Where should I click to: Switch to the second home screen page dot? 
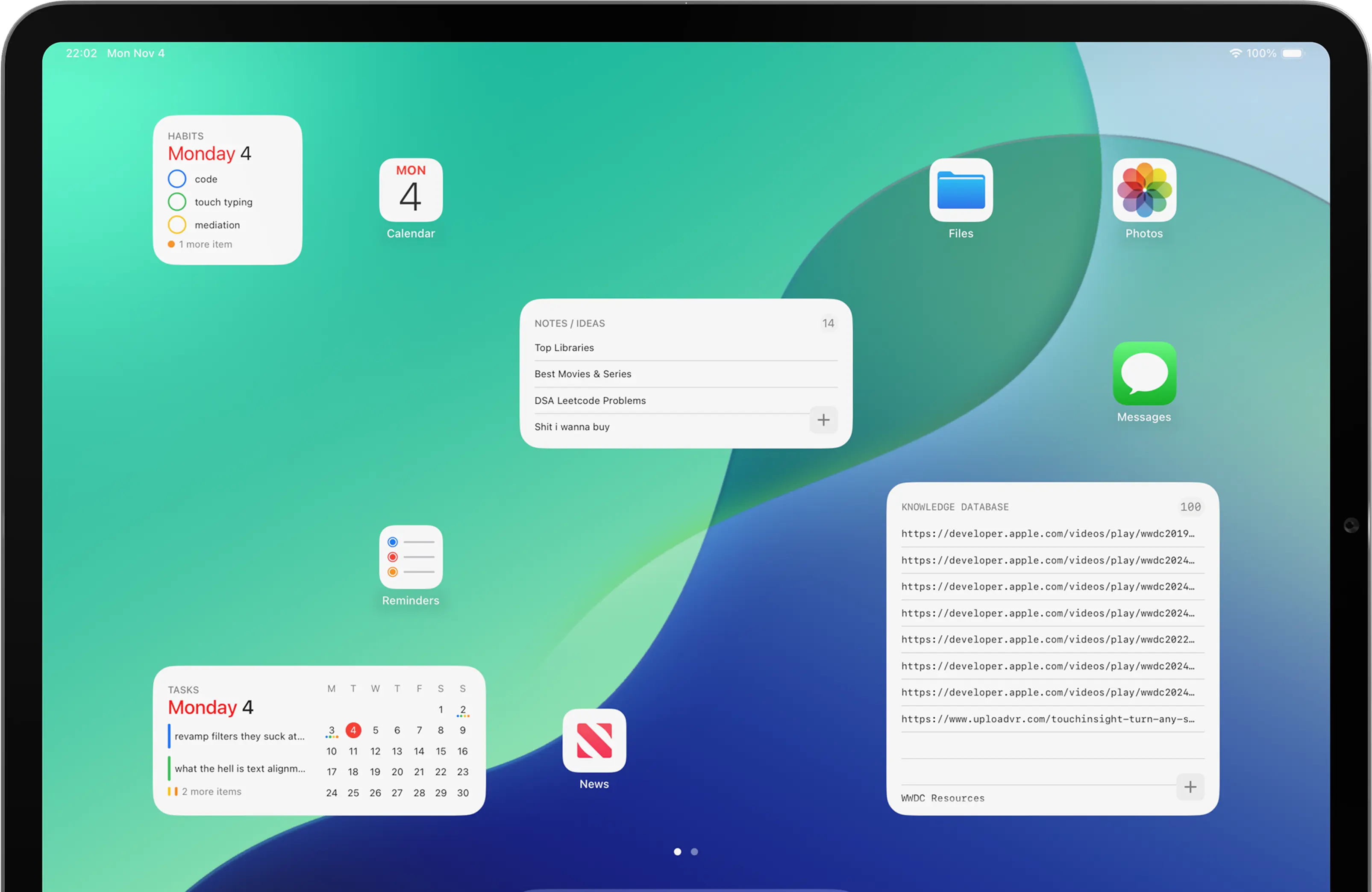coord(694,852)
